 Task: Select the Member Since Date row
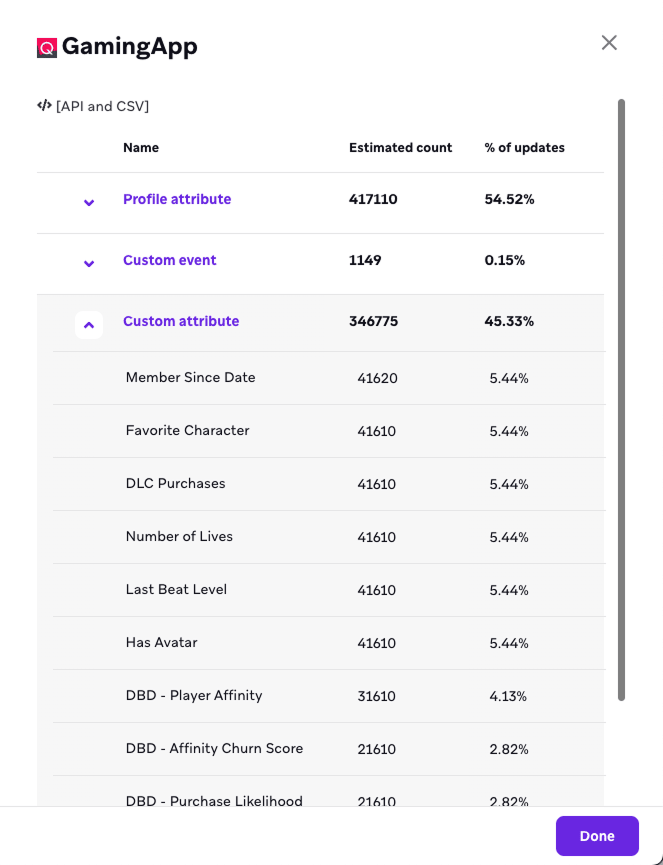pos(329,378)
